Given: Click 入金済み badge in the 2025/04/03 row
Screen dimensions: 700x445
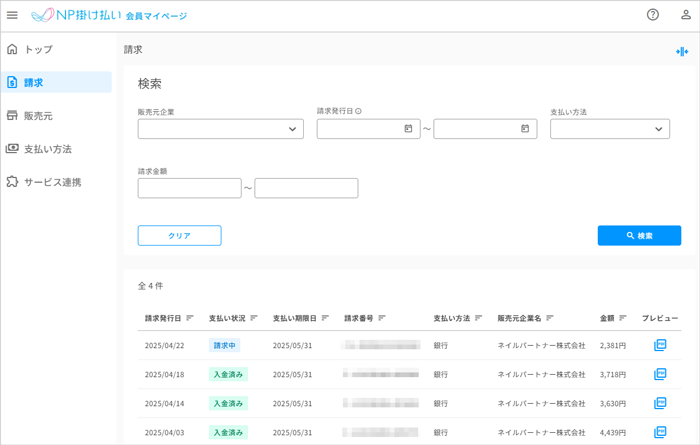Looking at the screenshot, I should coord(228,433).
